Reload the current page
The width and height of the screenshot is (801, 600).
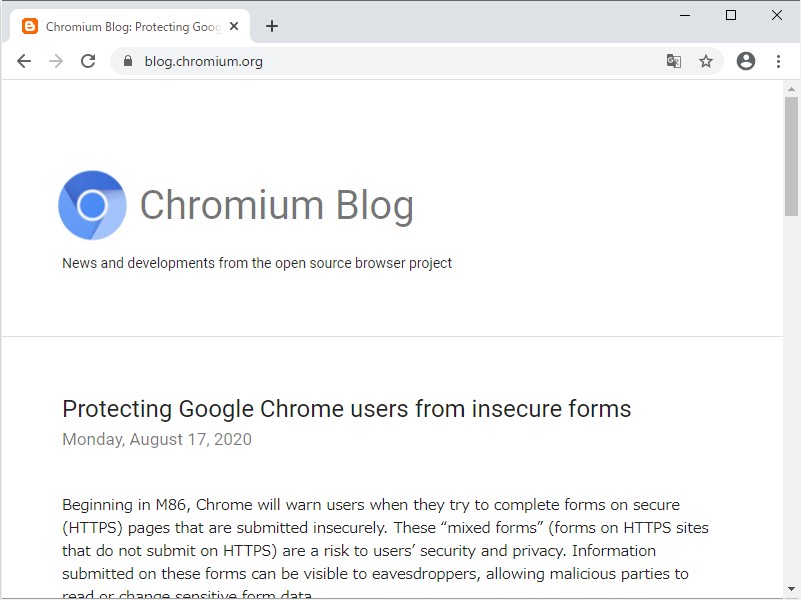(x=88, y=61)
